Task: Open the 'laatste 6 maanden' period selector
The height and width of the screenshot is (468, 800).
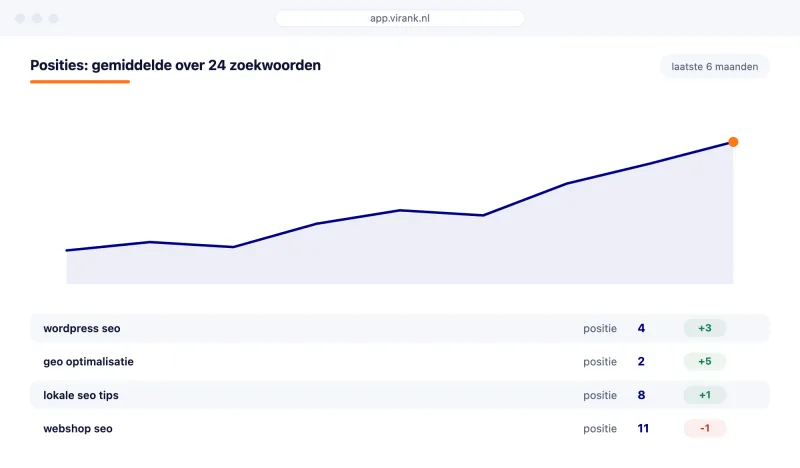Action: click(714, 66)
